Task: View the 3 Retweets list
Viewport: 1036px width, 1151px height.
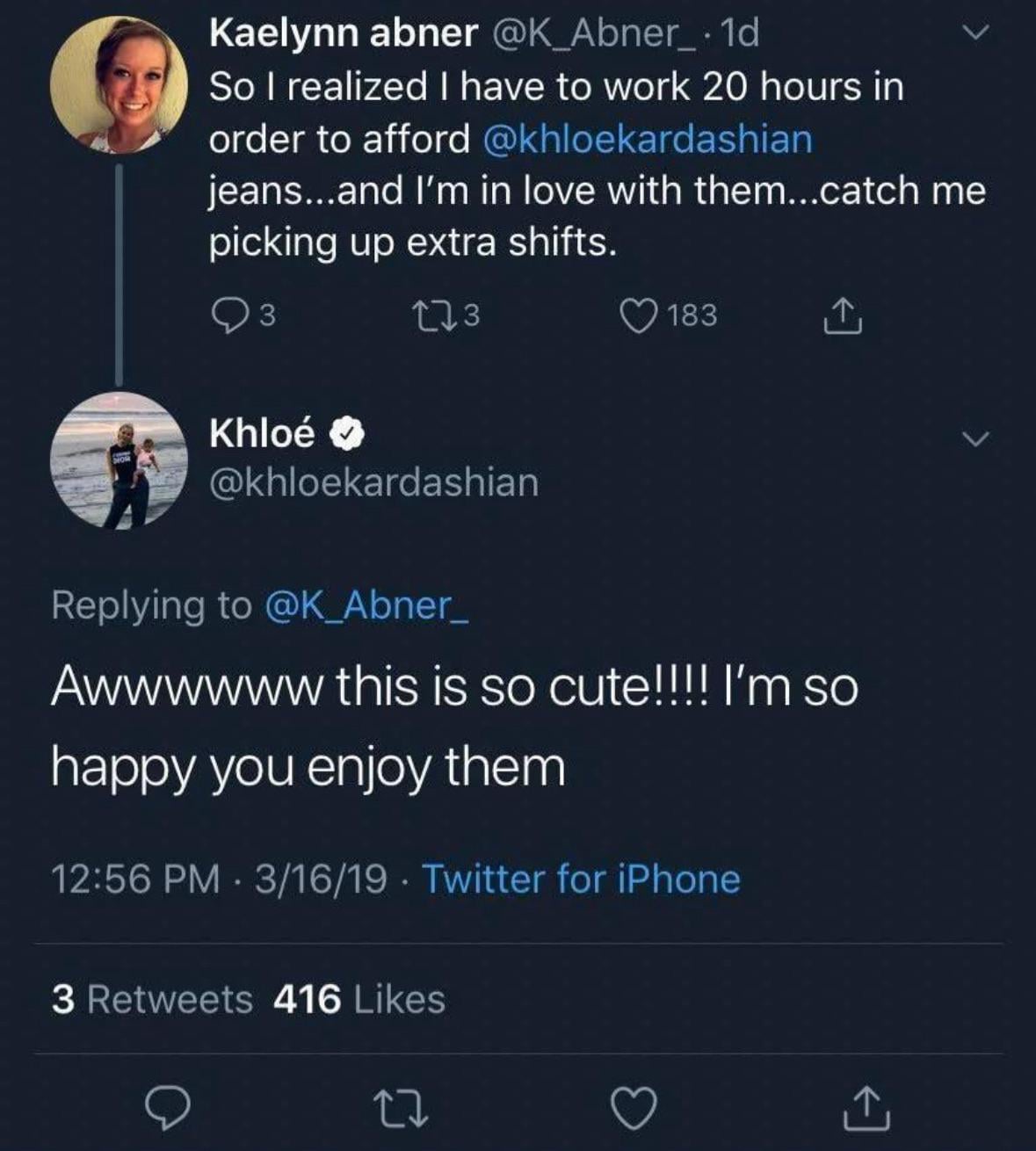Action: click(x=151, y=999)
